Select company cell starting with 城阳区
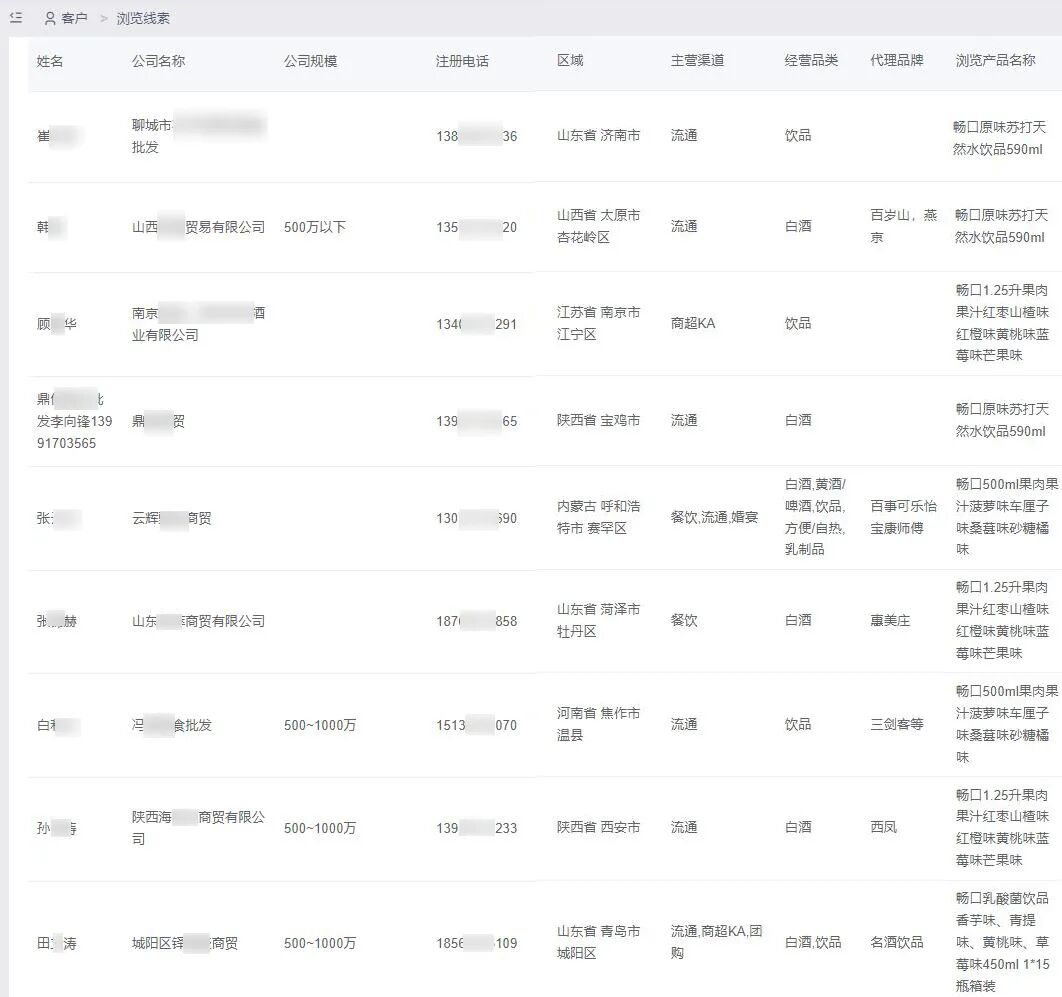 (185, 943)
